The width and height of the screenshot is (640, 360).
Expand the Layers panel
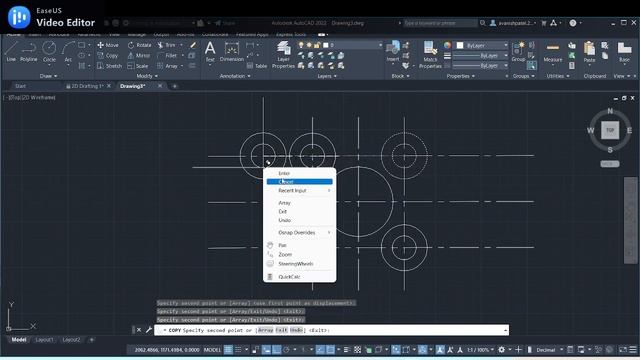(327, 76)
